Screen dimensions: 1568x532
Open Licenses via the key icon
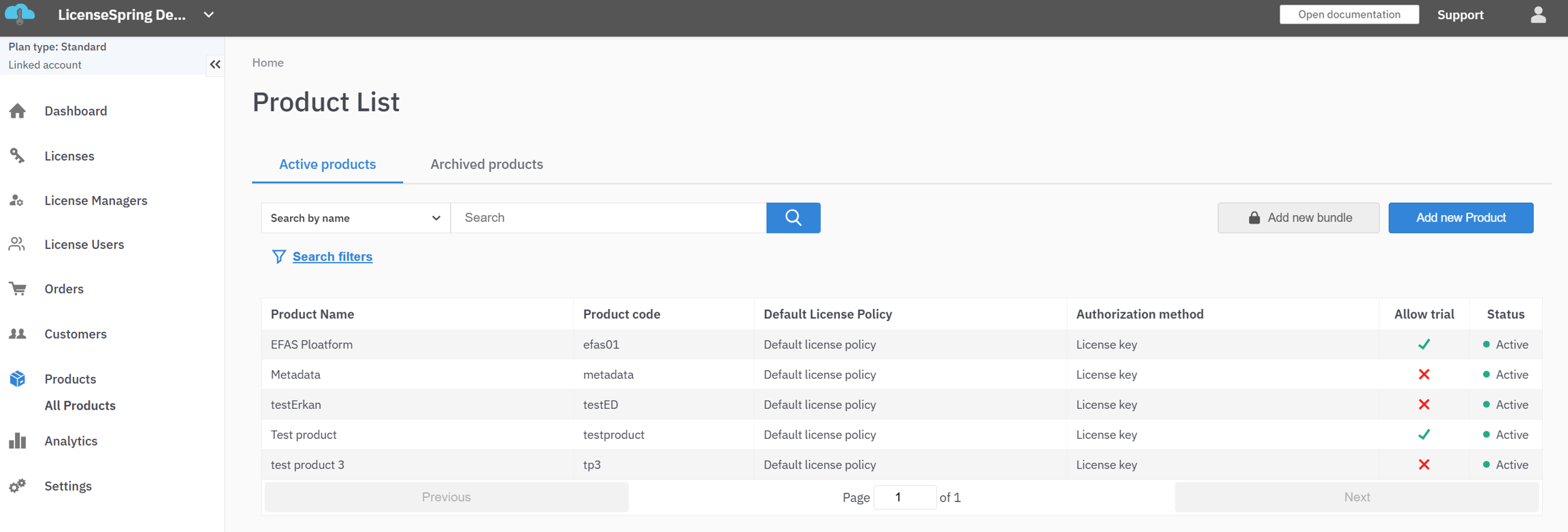[18, 156]
